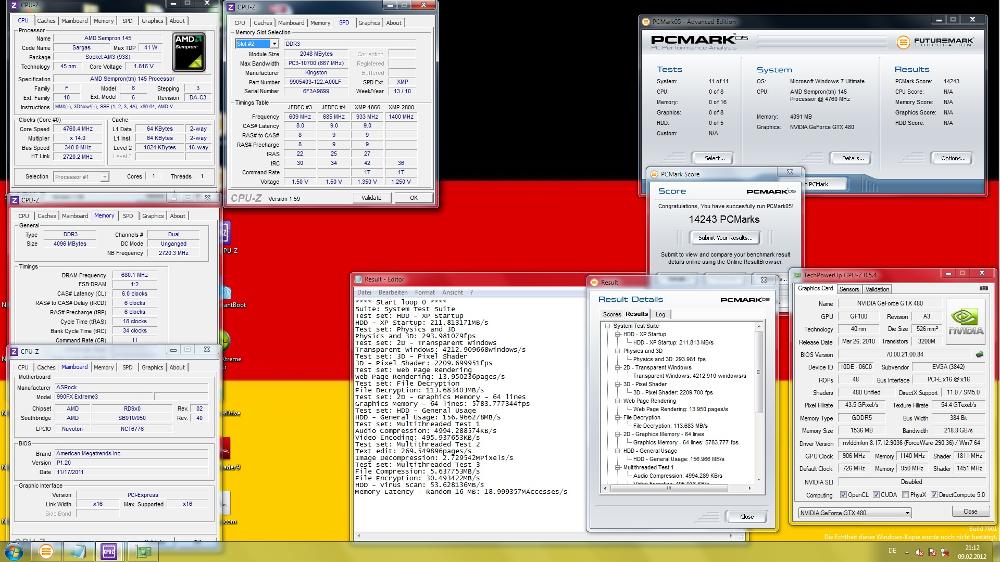Viewport: 1000px width, 562px height.
Task: Click Details... under PCMark05 System
Action: point(851,158)
